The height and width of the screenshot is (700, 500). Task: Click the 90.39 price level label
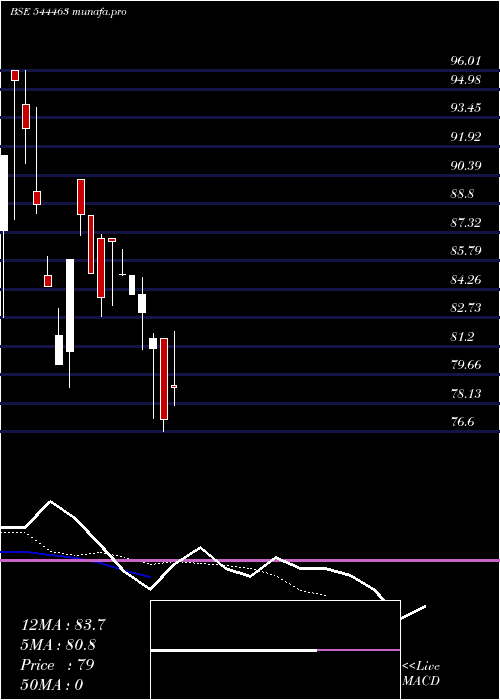click(x=466, y=166)
